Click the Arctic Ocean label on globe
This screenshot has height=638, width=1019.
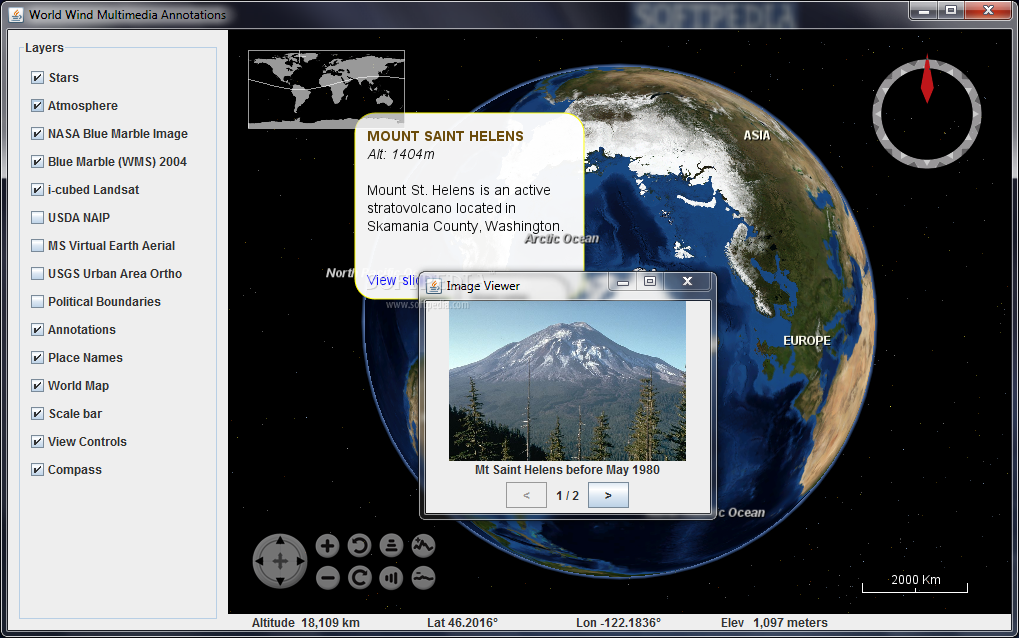click(x=562, y=239)
